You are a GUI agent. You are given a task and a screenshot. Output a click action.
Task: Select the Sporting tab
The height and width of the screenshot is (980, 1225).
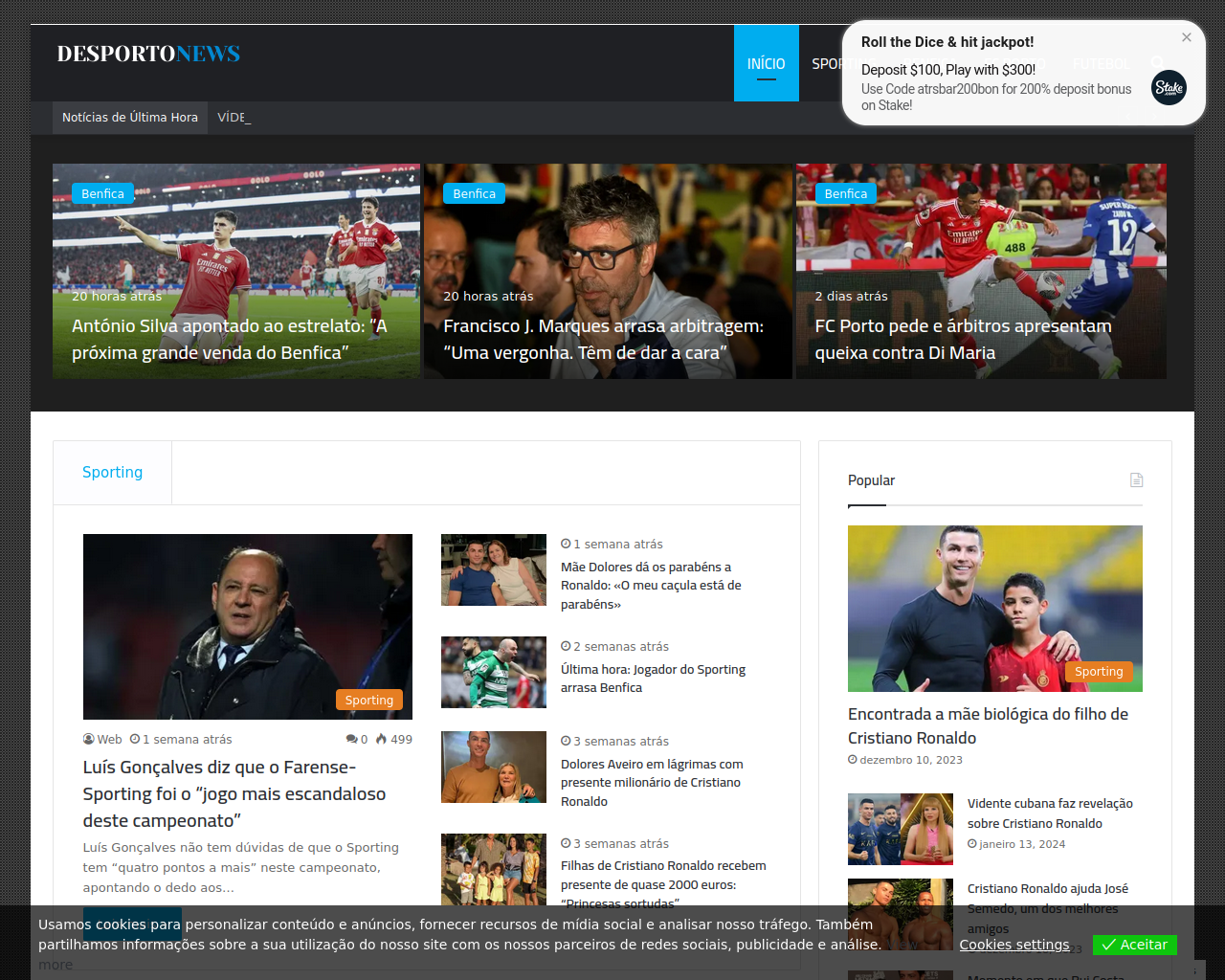113,473
